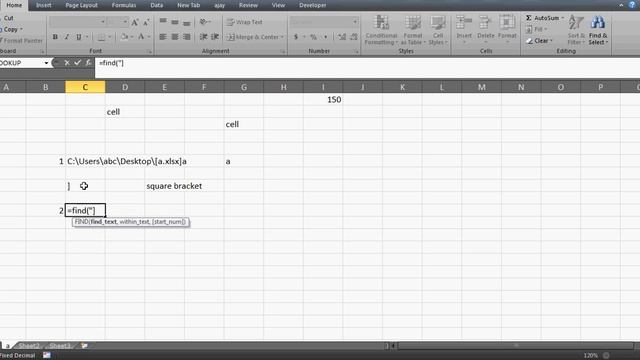The image size is (640, 360).
Task: Click Insert Worksheet tab icon
Action: (84, 346)
